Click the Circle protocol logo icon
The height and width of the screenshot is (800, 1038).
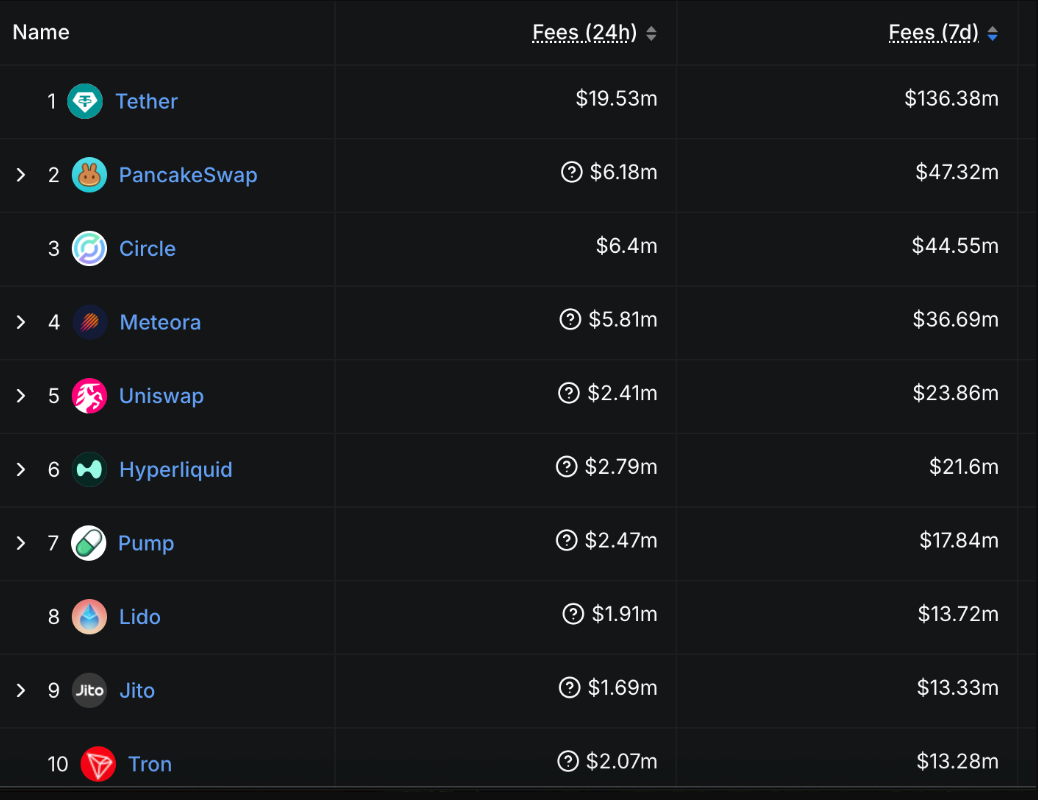pyautogui.click(x=89, y=249)
